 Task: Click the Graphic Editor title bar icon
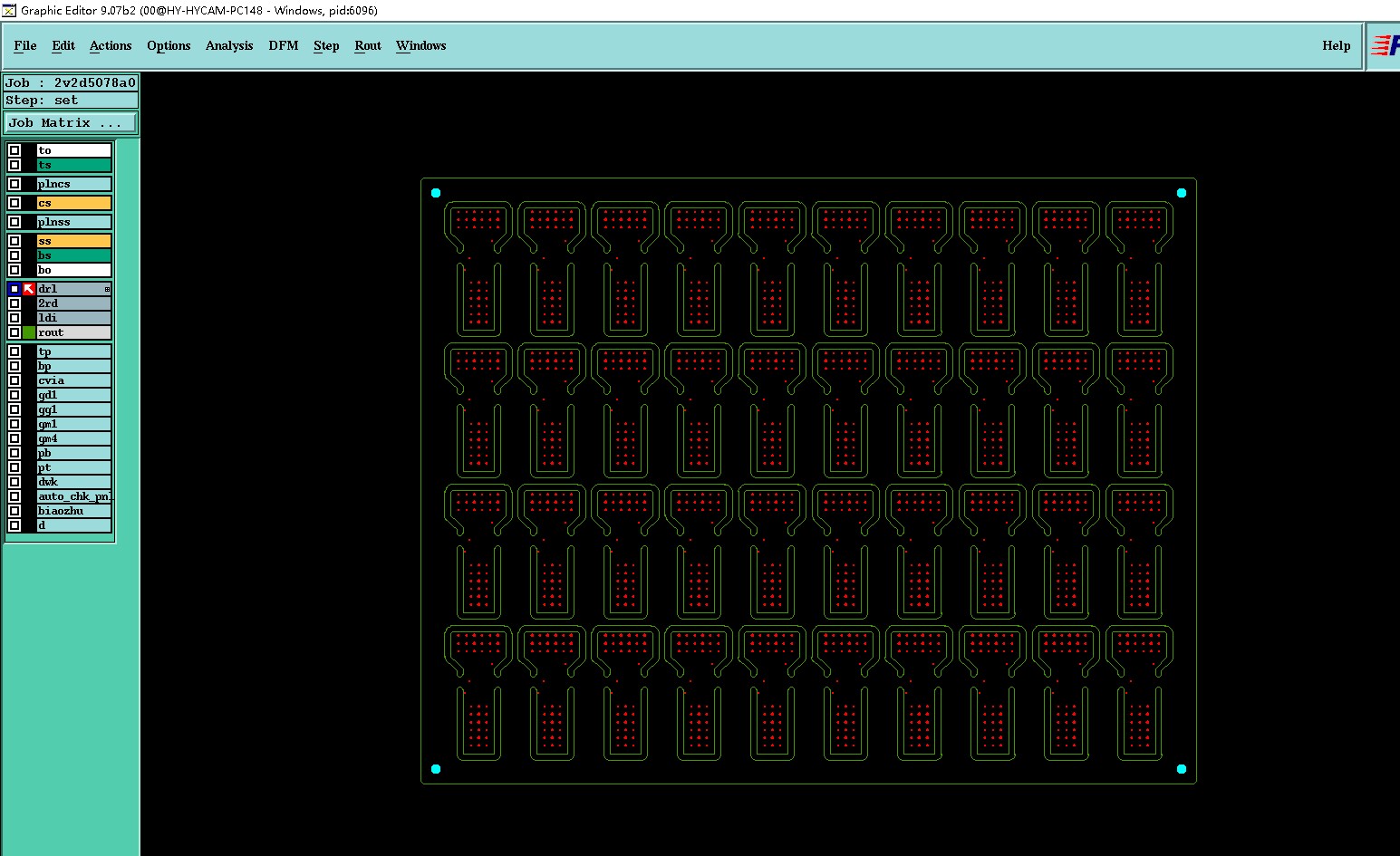(x=9, y=10)
